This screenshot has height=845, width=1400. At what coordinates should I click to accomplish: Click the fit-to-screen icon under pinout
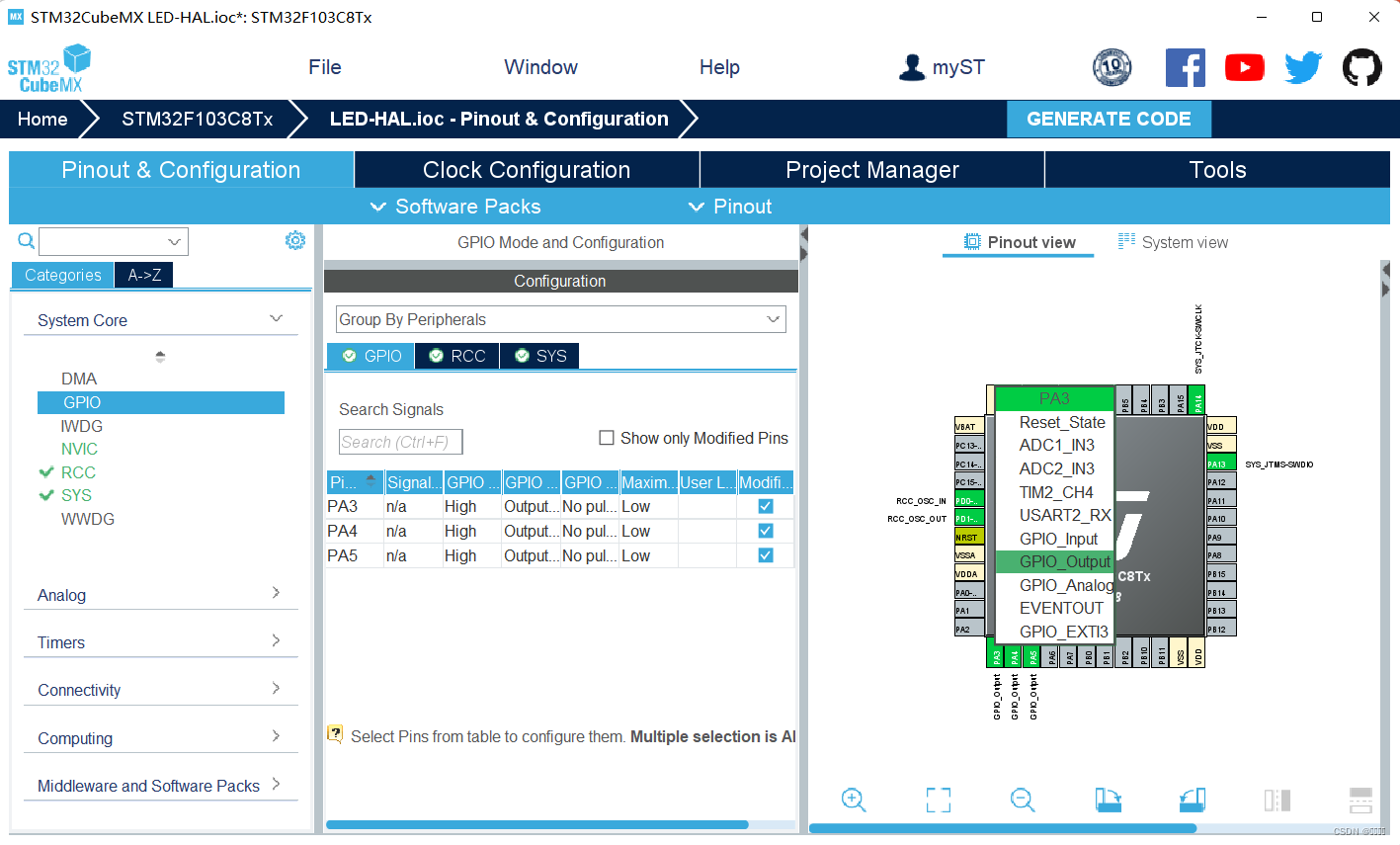[939, 800]
